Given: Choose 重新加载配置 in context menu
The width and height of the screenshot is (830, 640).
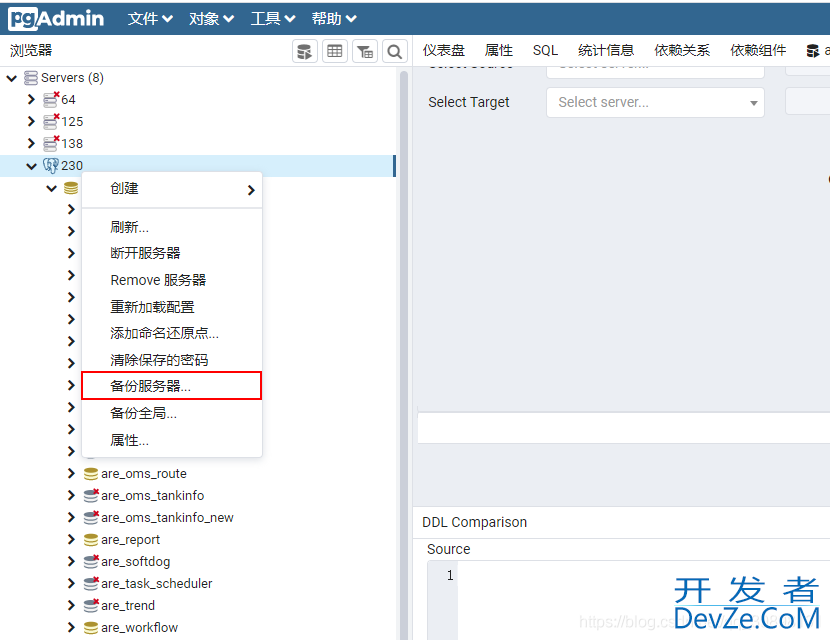Looking at the screenshot, I should click(172, 307).
